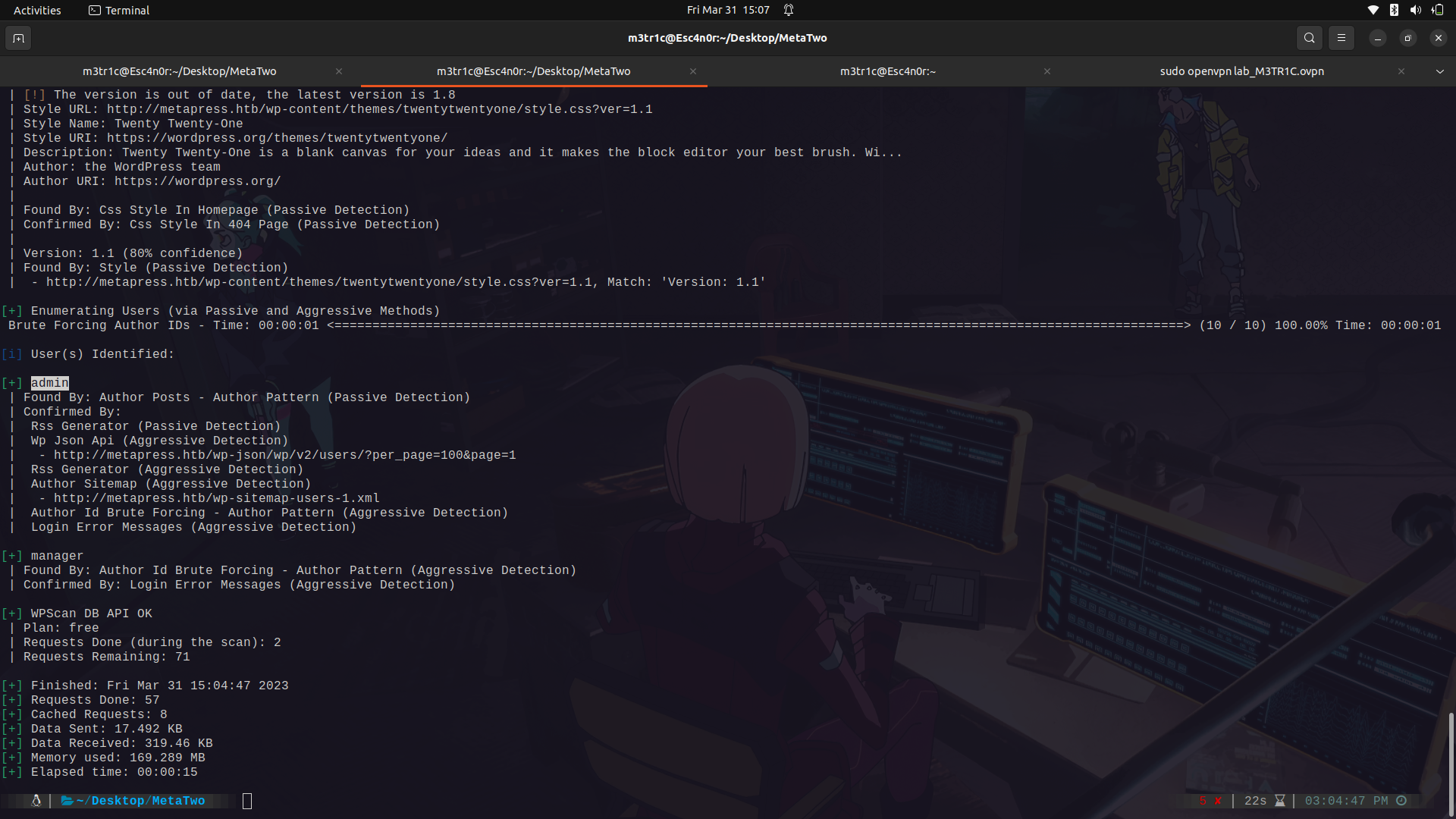Open the search icon in the terminal header
Screen dimensions: 1456x819
tap(1309, 37)
